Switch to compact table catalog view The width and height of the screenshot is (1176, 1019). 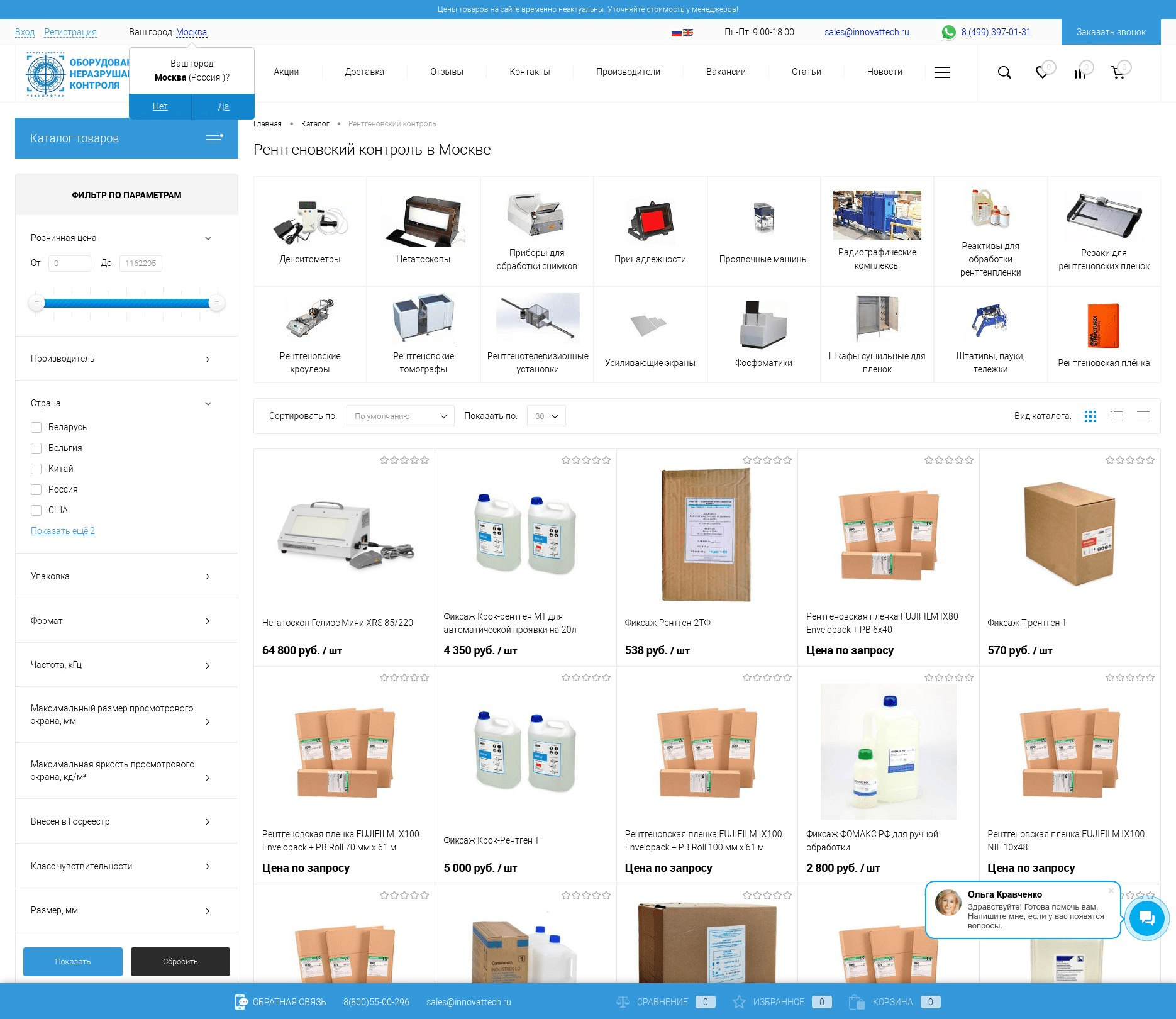pos(1143,416)
